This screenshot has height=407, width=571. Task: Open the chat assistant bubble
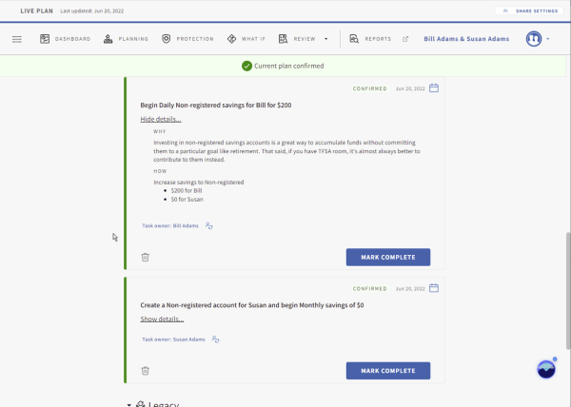(546, 369)
